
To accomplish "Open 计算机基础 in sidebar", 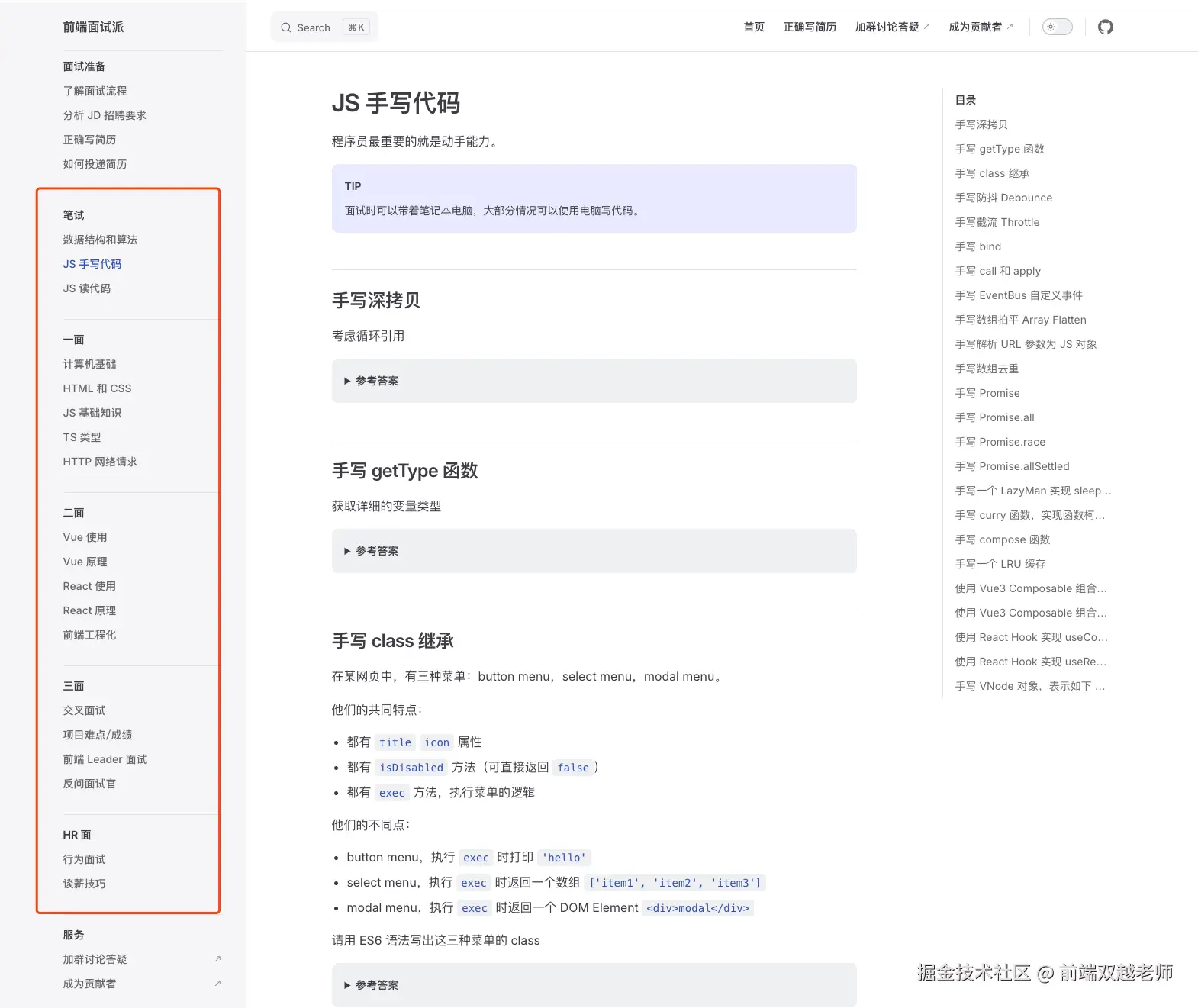I will 89,364.
